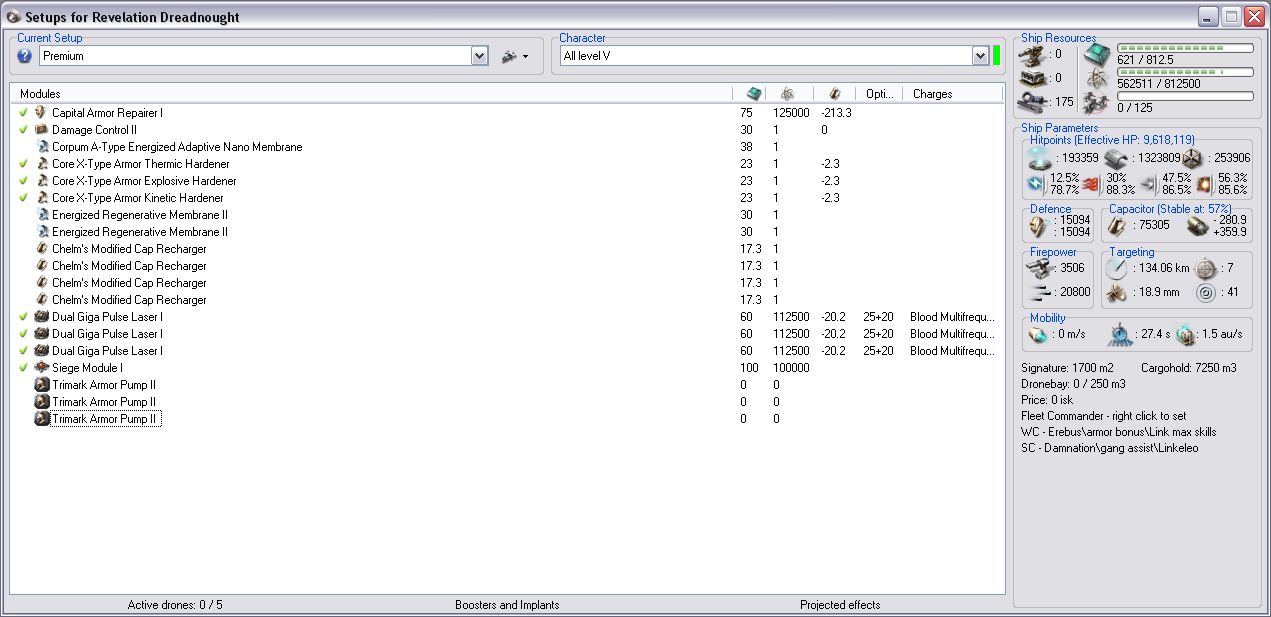The width and height of the screenshot is (1271, 617).
Task: Click the CPU usage bar above 621 / 812.5
Action: click(x=1185, y=48)
